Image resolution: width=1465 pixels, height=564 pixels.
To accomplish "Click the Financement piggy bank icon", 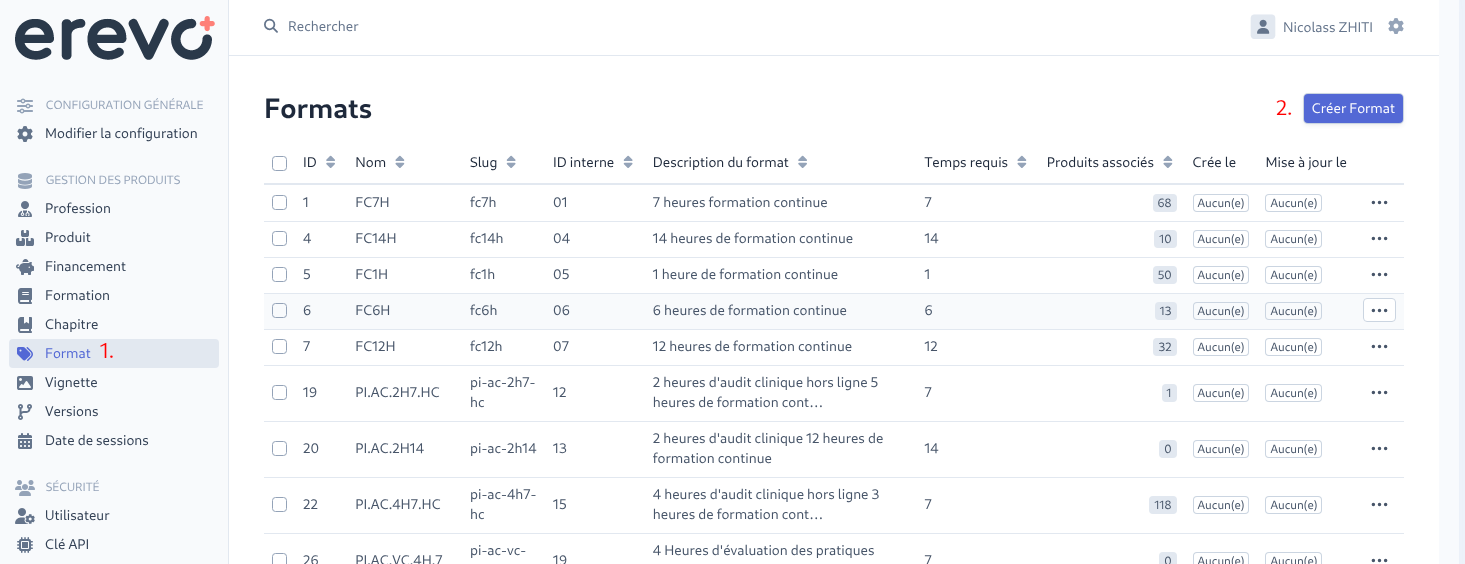I will [25, 266].
